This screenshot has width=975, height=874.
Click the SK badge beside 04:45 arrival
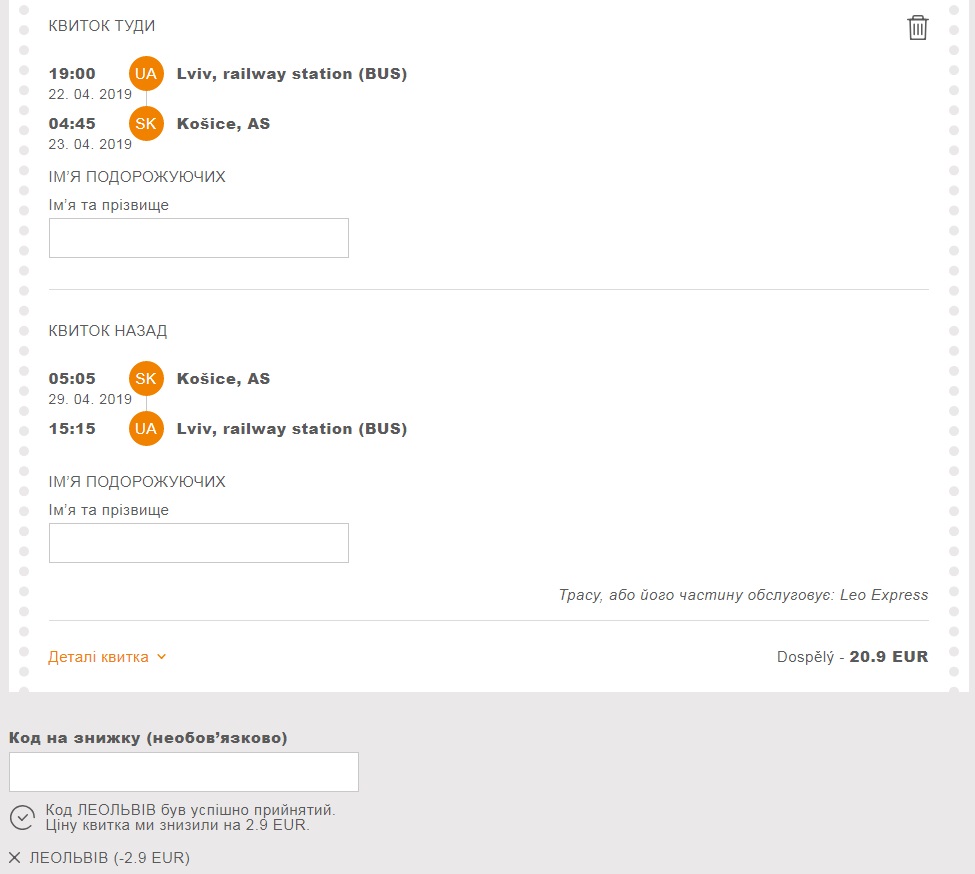pos(146,124)
